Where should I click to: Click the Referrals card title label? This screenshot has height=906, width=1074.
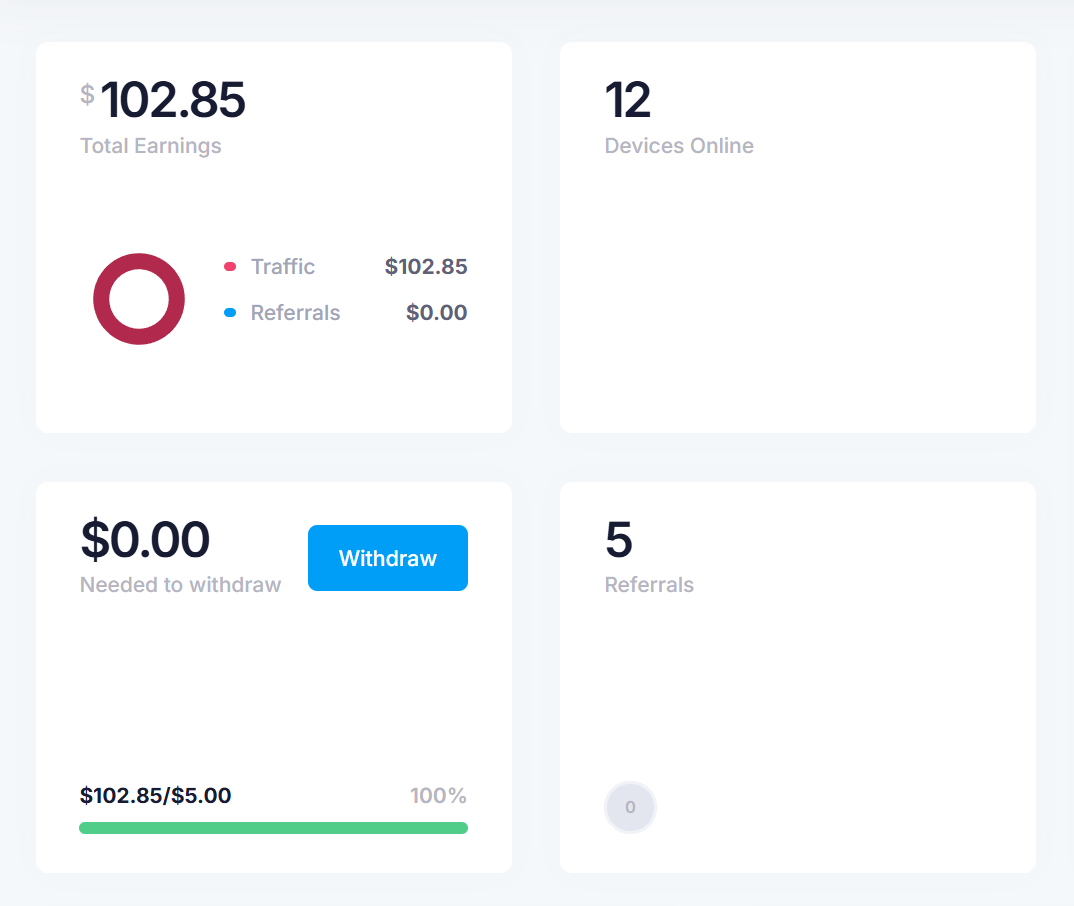coord(649,585)
